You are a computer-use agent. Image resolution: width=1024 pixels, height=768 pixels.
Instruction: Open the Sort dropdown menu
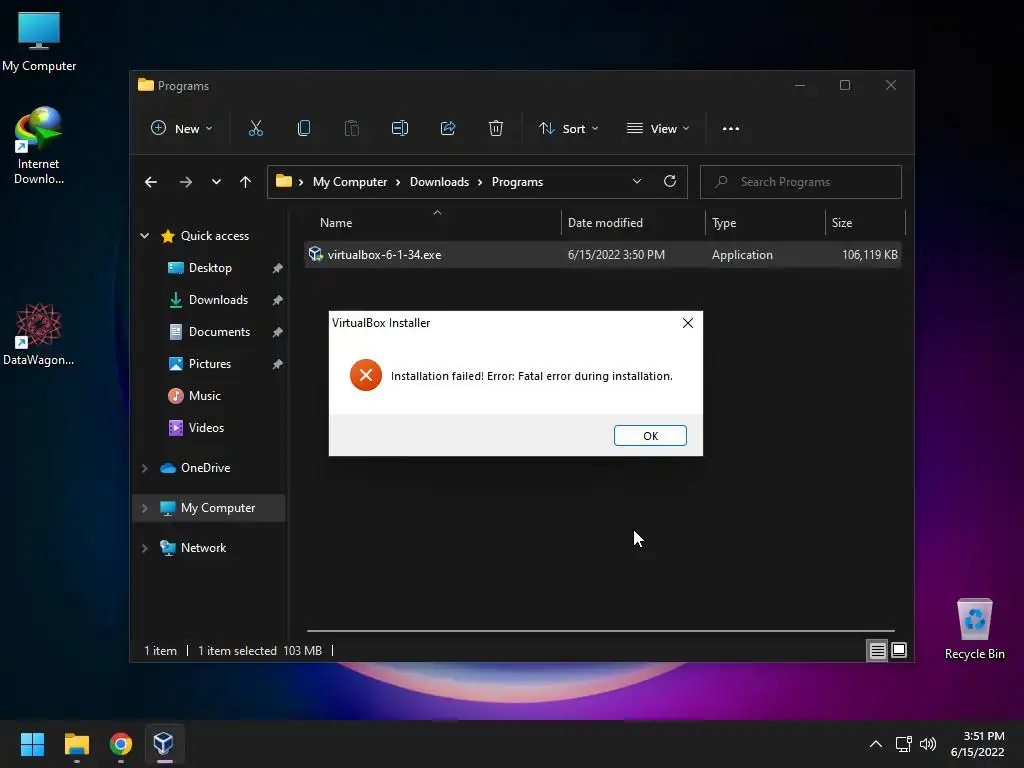pyautogui.click(x=568, y=129)
